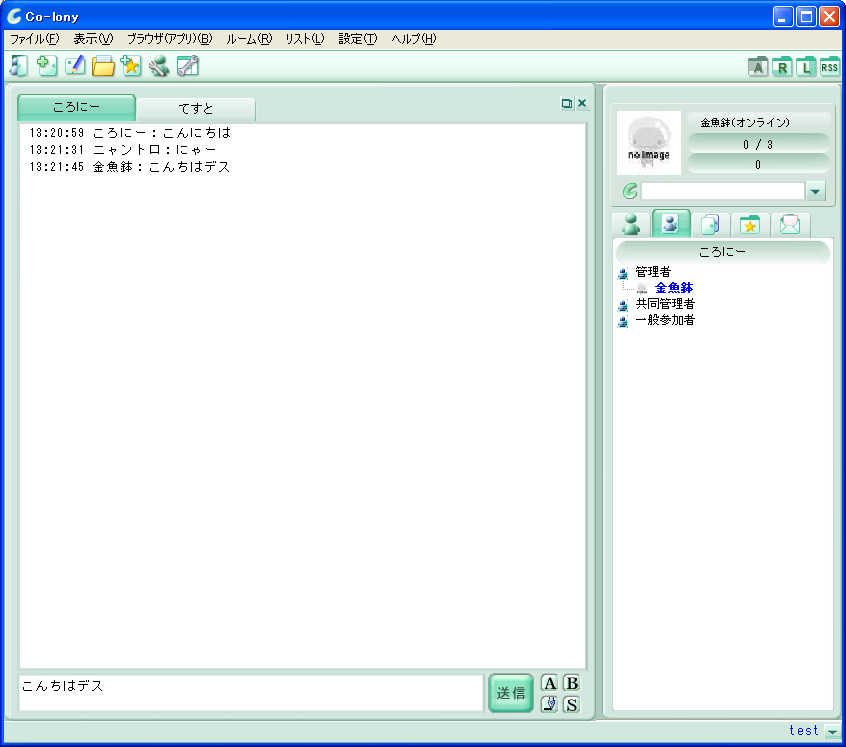Click the edit room pencil toolbar icon
The image size is (846, 747).
tap(75, 66)
